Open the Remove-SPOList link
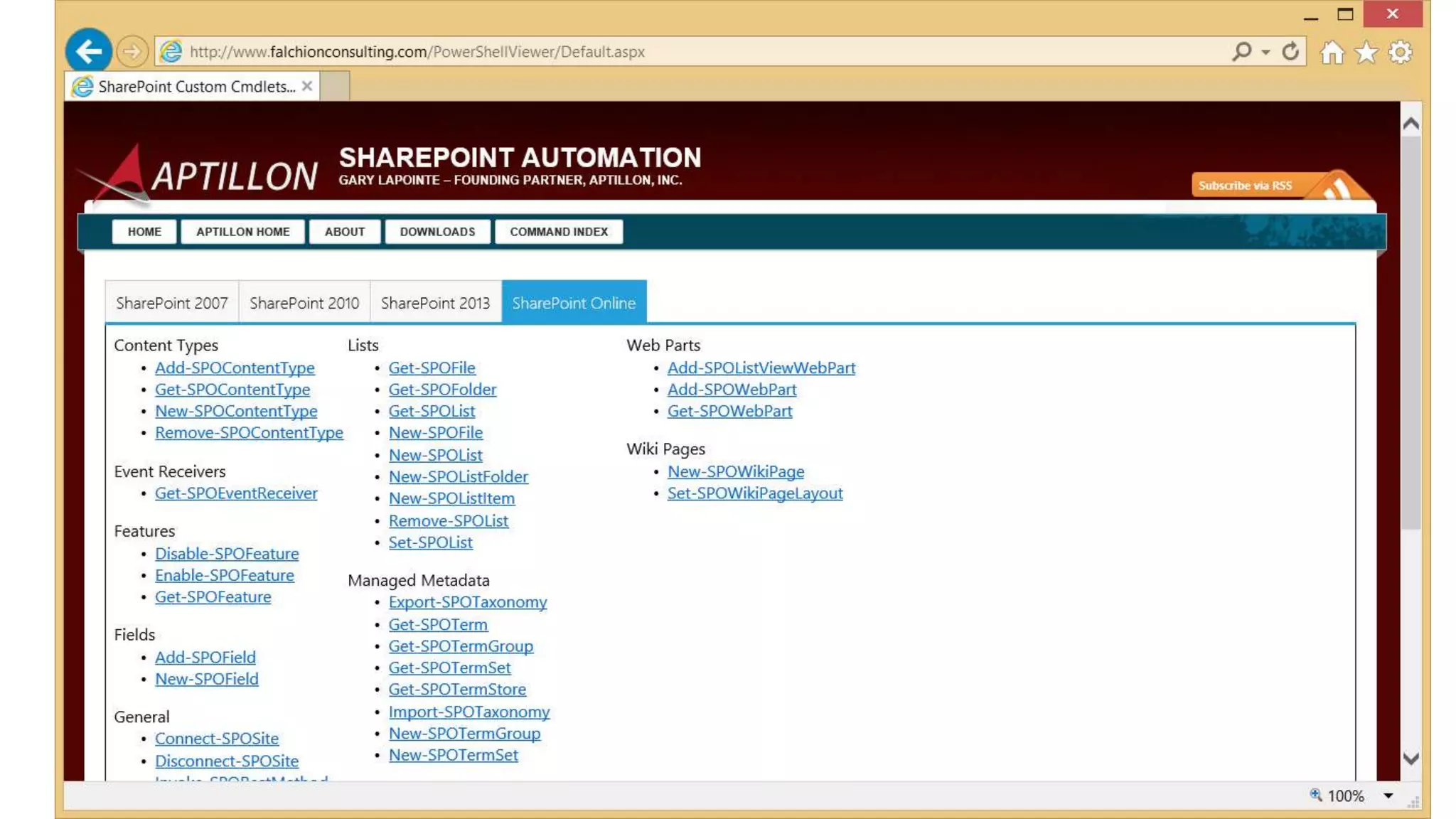The image size is (1456, 819). point(449,521)
